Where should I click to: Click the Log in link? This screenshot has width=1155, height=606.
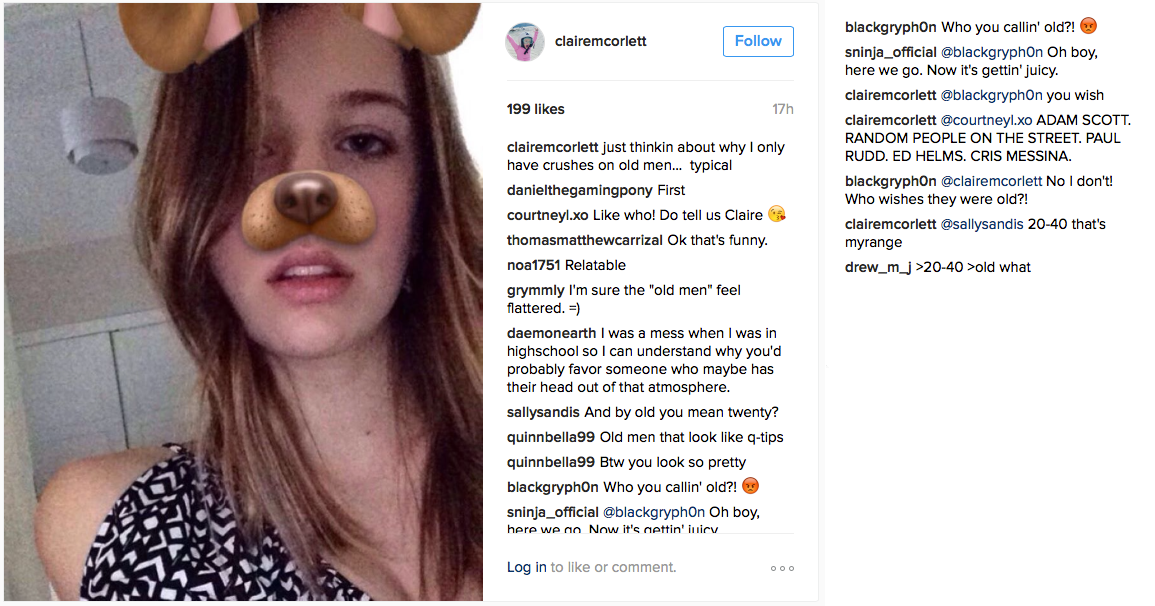526,568
